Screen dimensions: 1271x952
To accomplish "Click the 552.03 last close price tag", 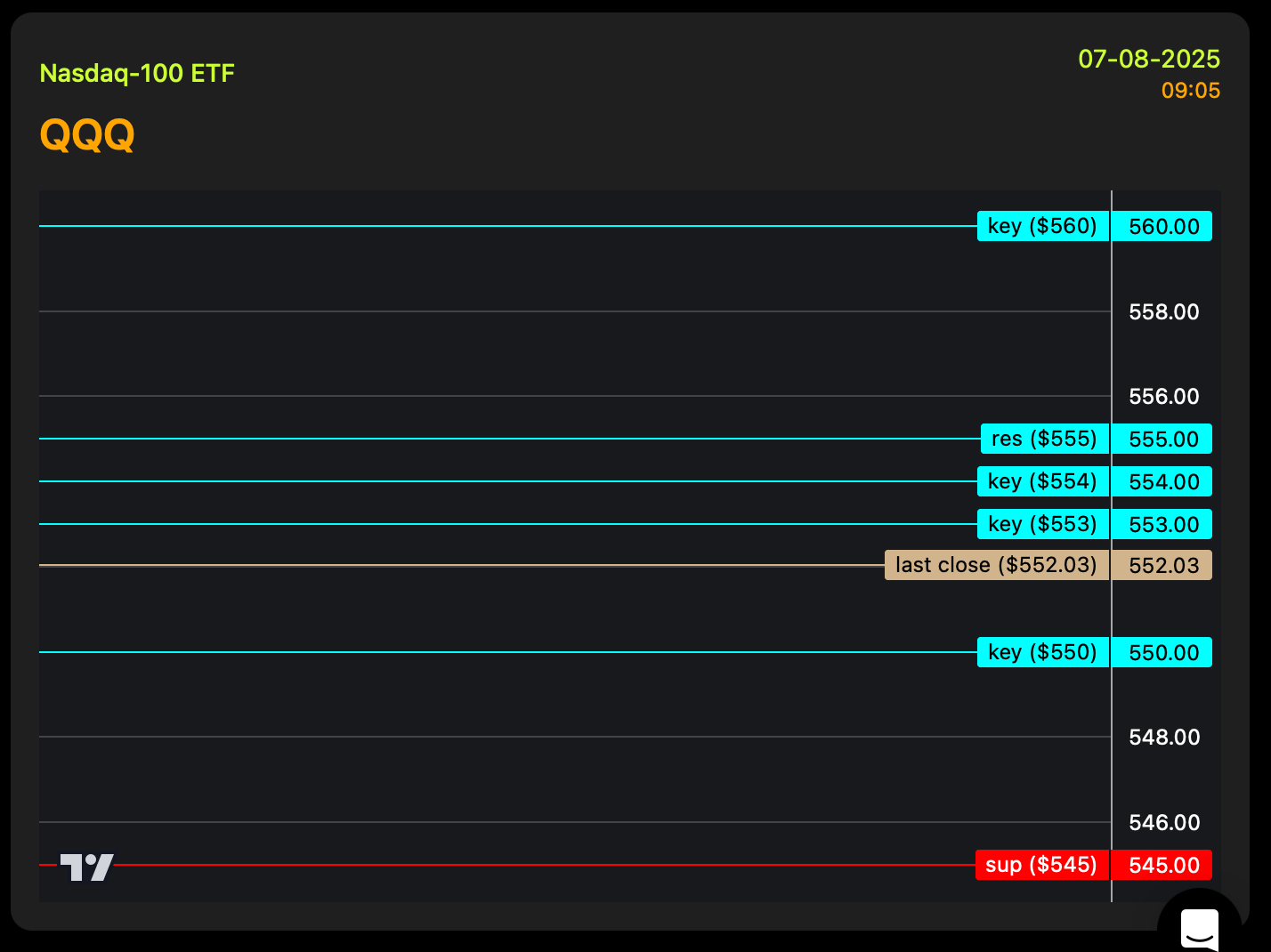I will [1162, 565].
